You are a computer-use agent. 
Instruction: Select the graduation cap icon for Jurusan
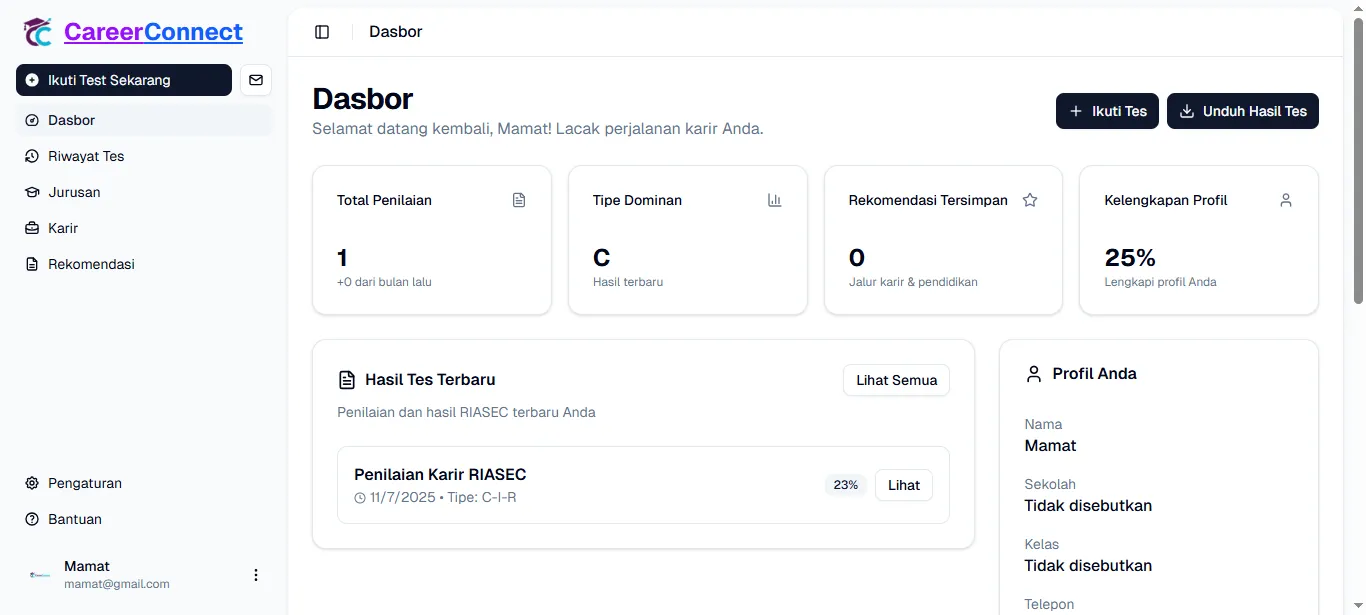tap(31, 192)
